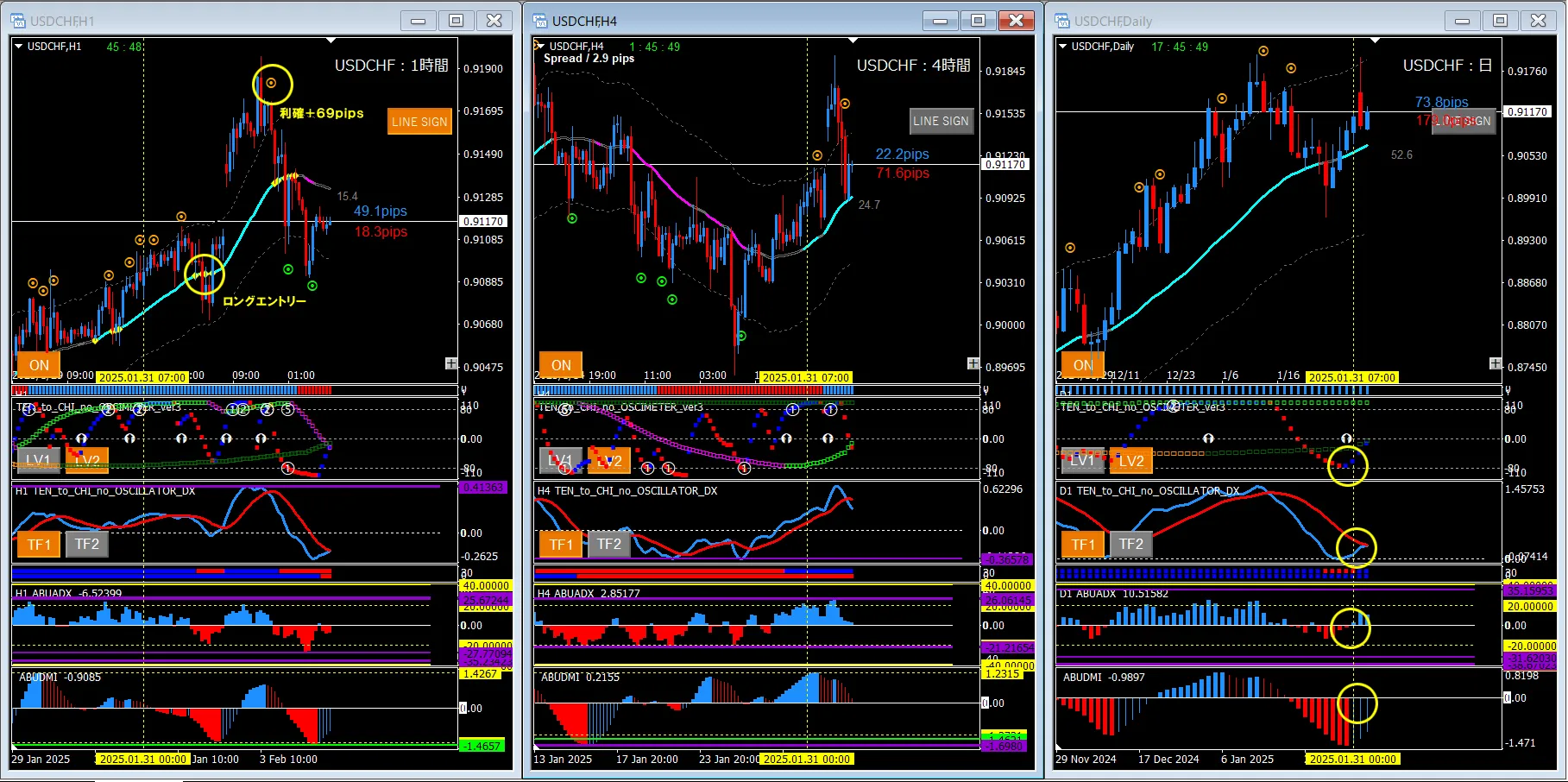Viewport: 1568px width, 782px height.
Task: Toggle LV1 in the Daily oscimeter panel
Action: (1083, 460)
